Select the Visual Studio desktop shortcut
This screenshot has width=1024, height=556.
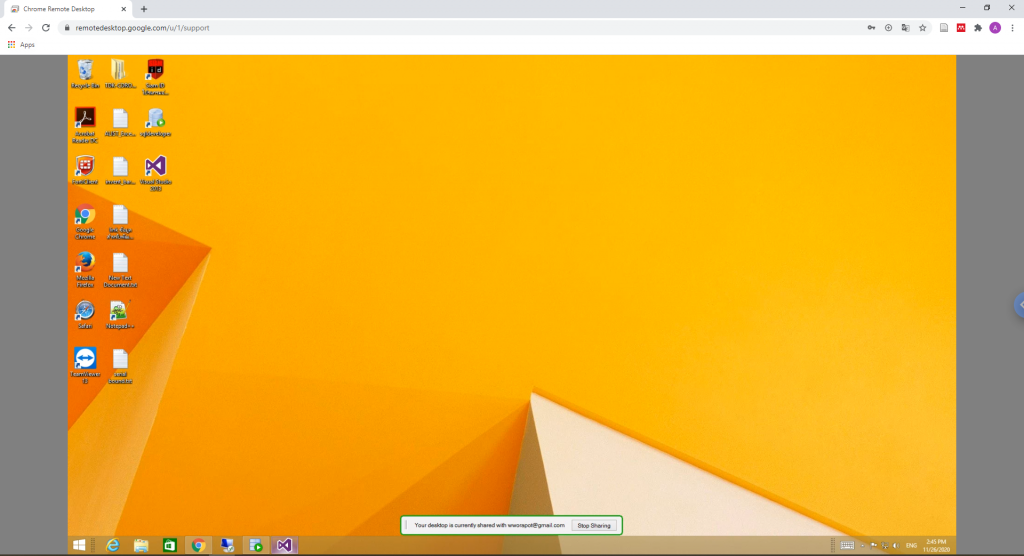[x=155, y=169]
